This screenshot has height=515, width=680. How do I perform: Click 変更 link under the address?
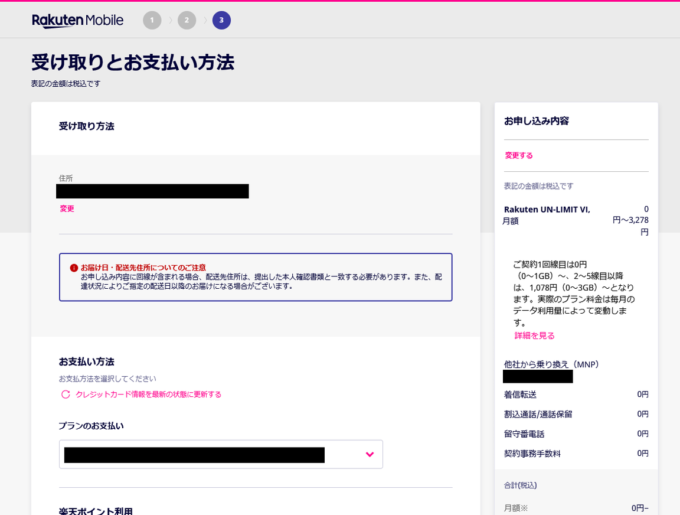pos(67,209)
